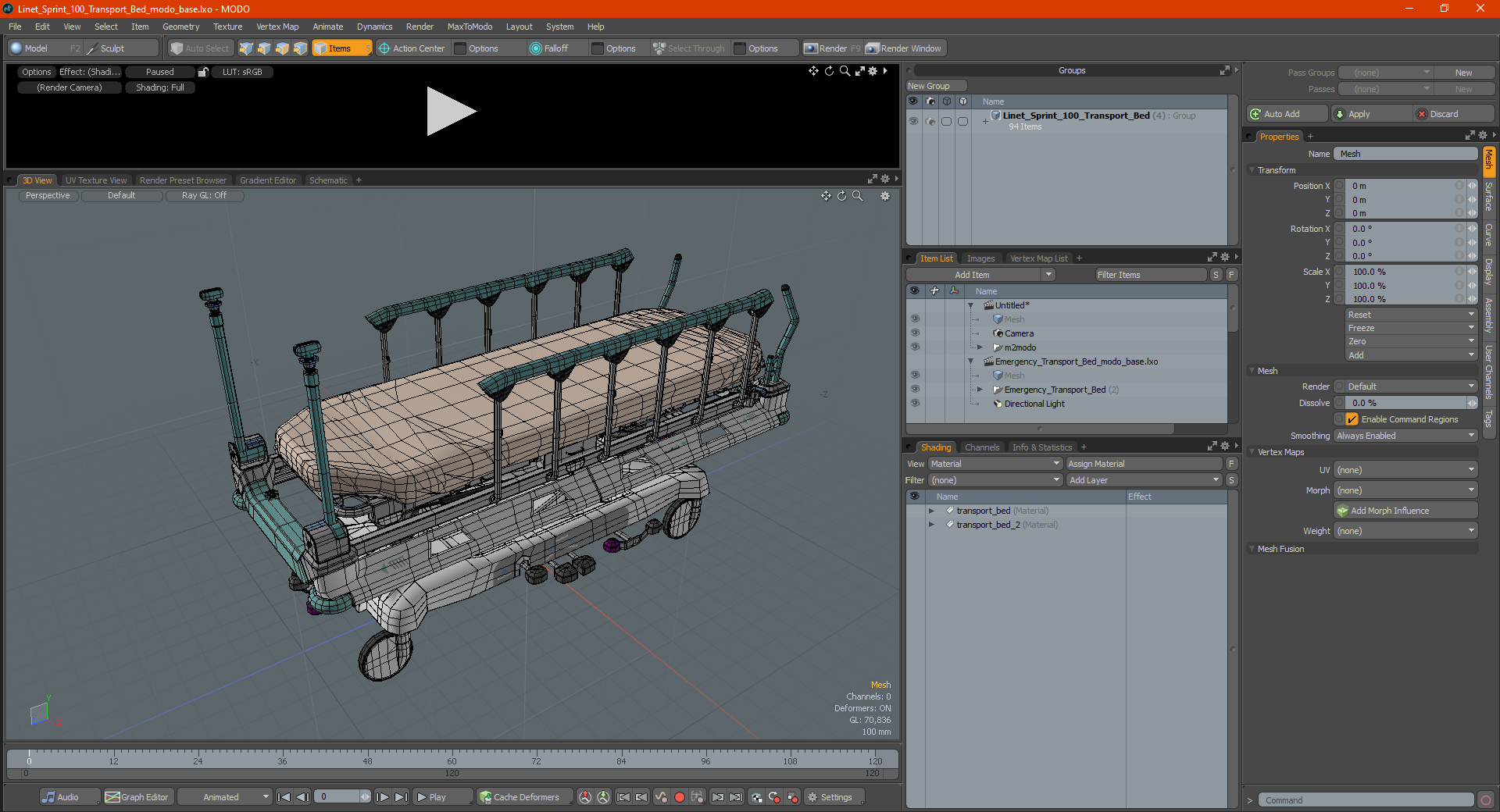Open Add Layer dropdown

(x=1144, y=480)
